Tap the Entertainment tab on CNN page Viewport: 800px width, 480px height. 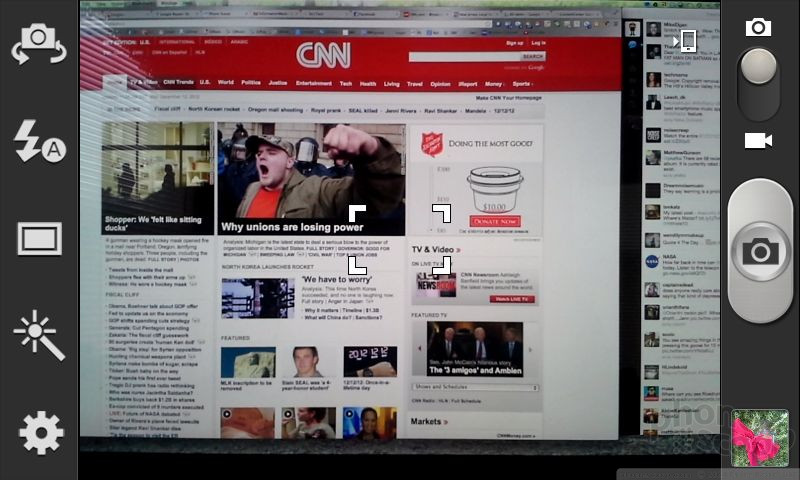314,83
